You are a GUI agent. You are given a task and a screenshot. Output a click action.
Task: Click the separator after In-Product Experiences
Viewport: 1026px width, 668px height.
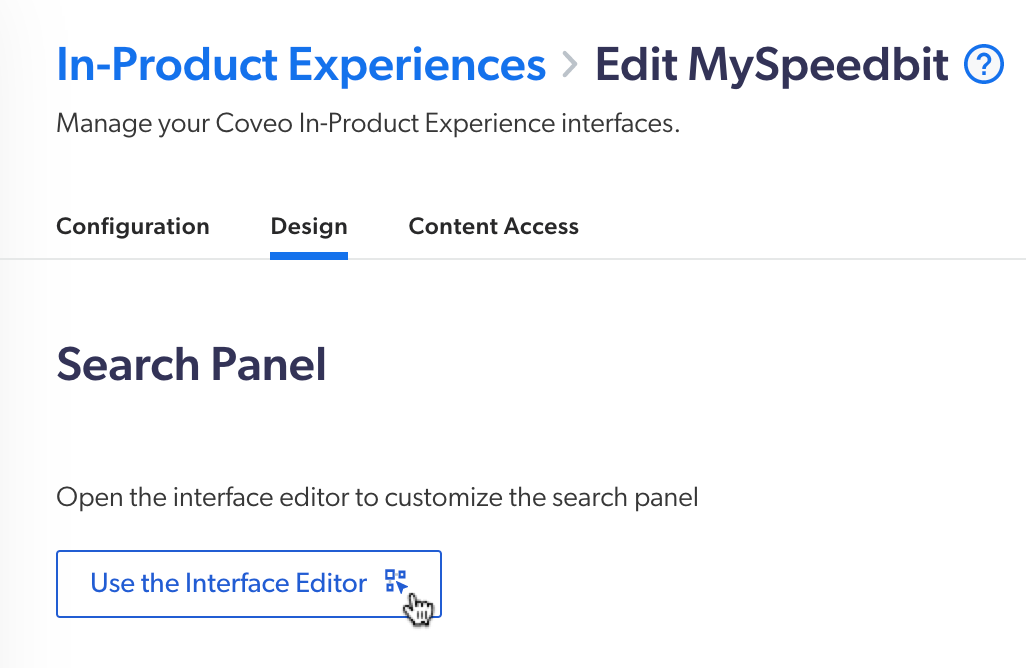pos(568,63)
